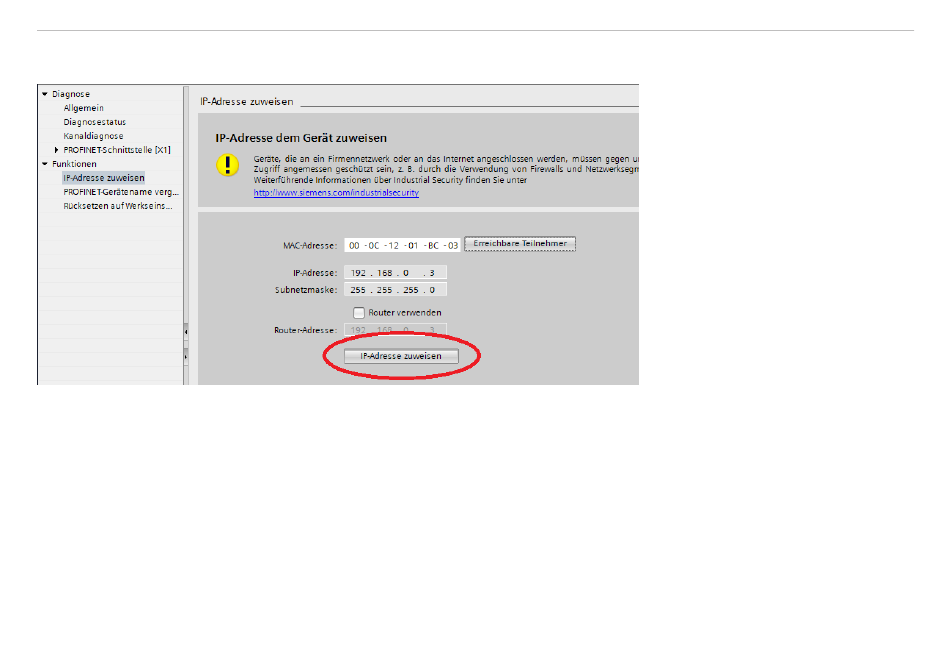
Task: Select IP-Adresse zuweisen in tree
Action: click(x=104, y=178)
